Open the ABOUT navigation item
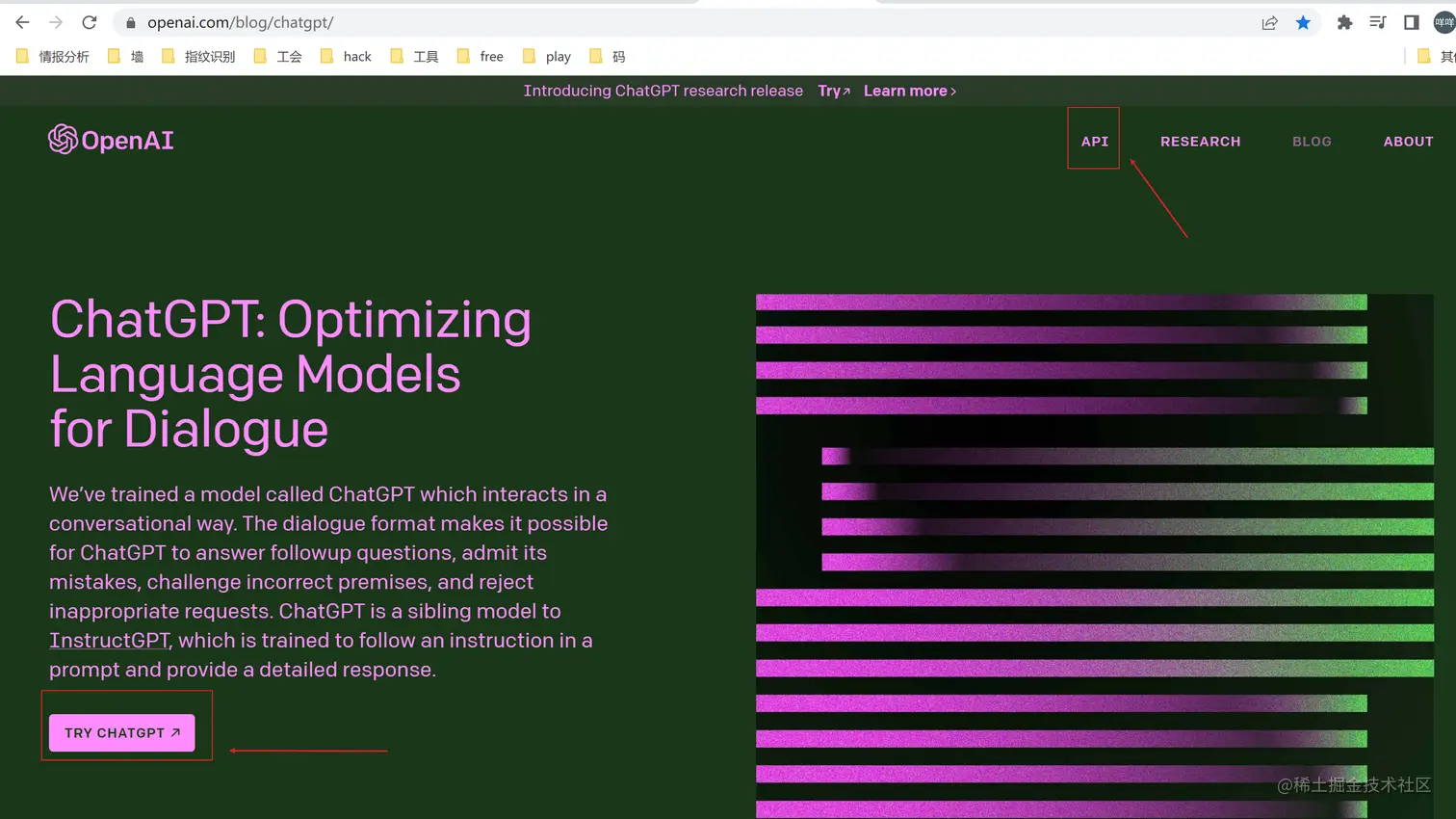This screenshot has height=819, width=1456. (1408, 141)
